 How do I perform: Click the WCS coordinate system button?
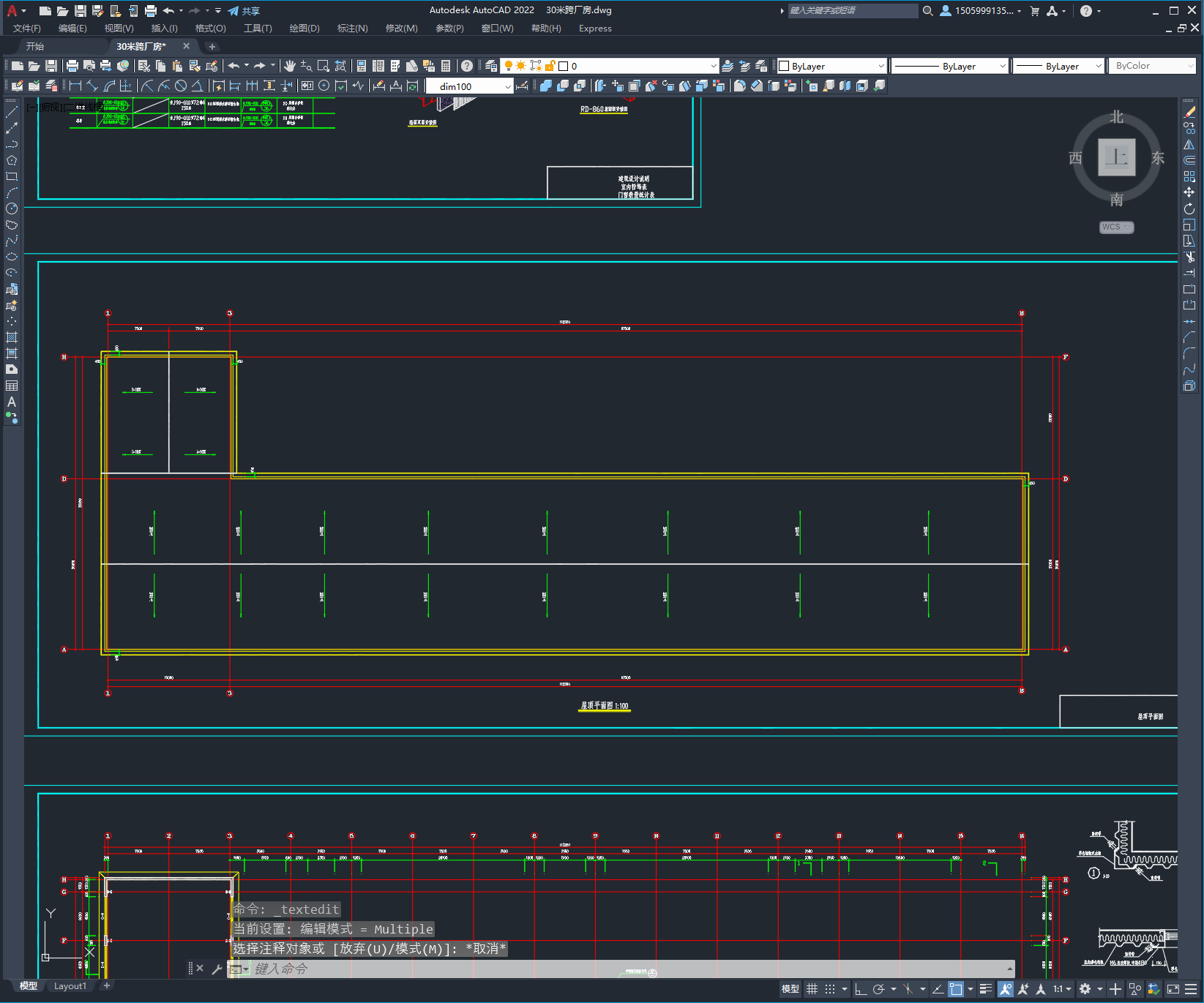click(1116, 227)
